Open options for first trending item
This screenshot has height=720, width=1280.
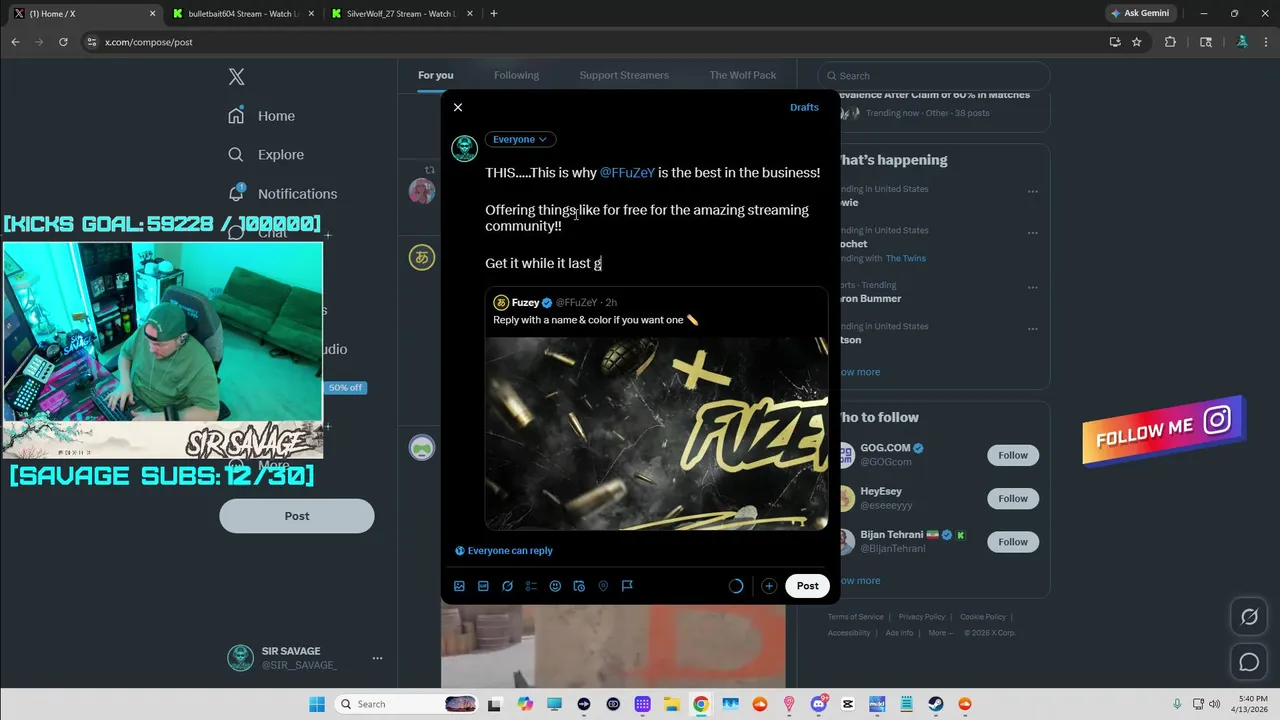(x=1033, y=191)
